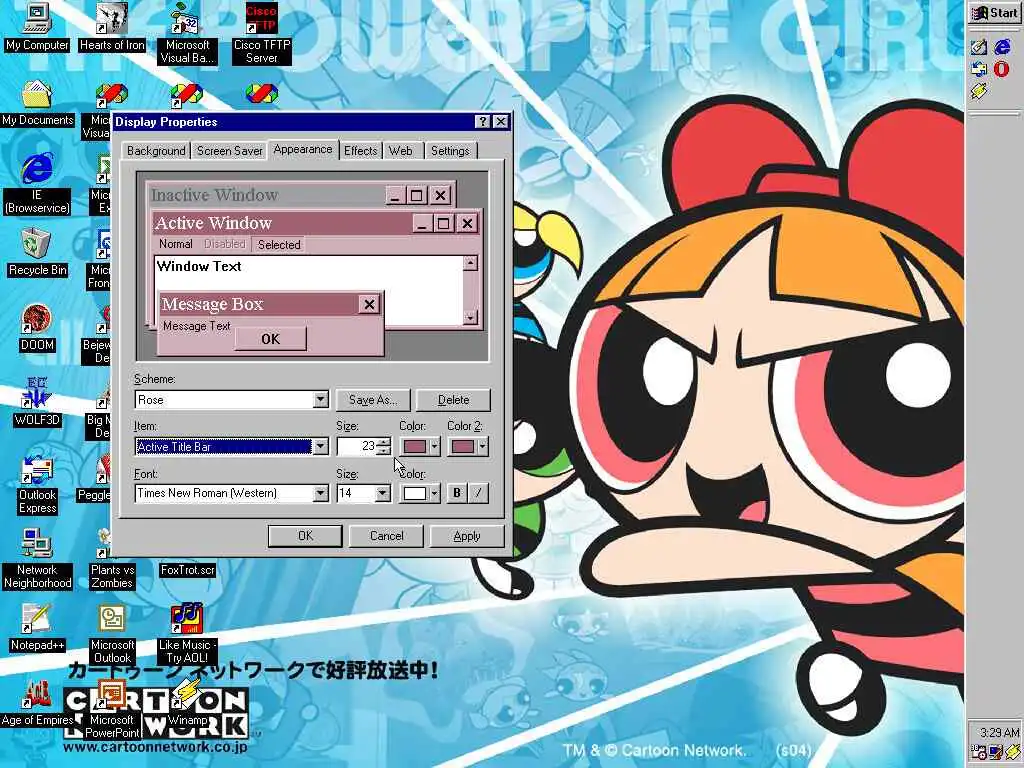Open the Task Scheduler system tray icon
The image size is (1024, 768).
[979, 752]
